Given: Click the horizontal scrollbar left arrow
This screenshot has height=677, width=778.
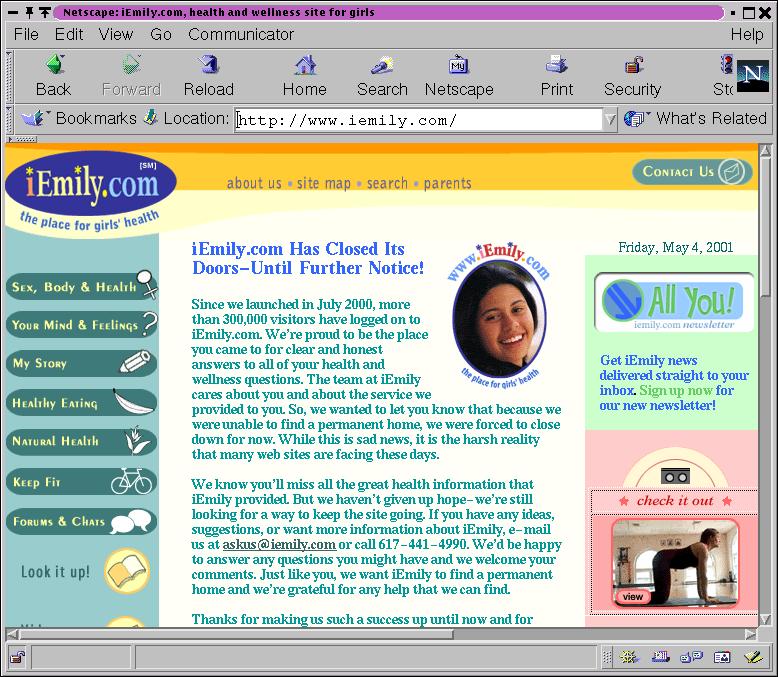Looking at the screenshot, I should tap(12, 634).
